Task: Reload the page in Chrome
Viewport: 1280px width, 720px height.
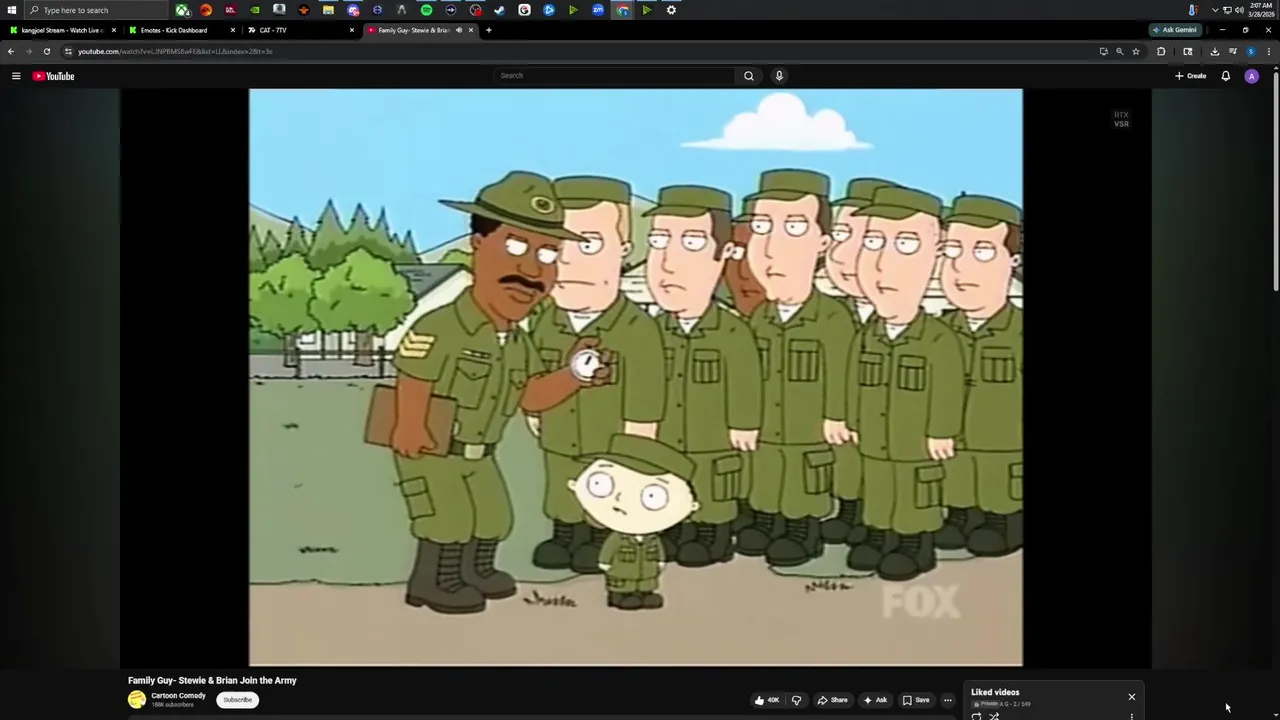Action: point(46,51)
